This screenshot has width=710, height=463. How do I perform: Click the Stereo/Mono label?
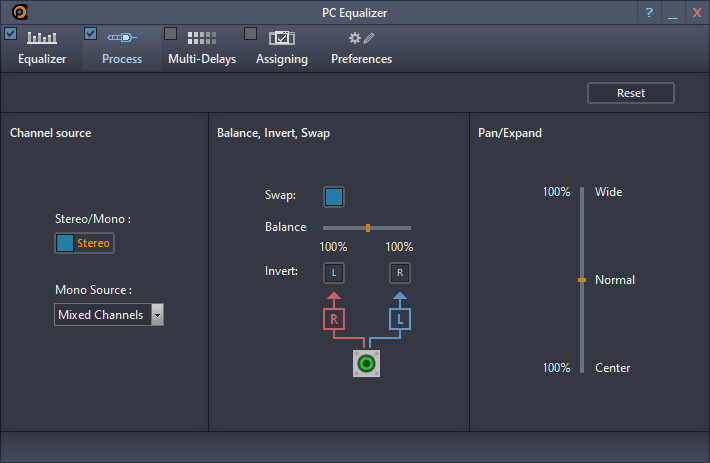[93, 219]
